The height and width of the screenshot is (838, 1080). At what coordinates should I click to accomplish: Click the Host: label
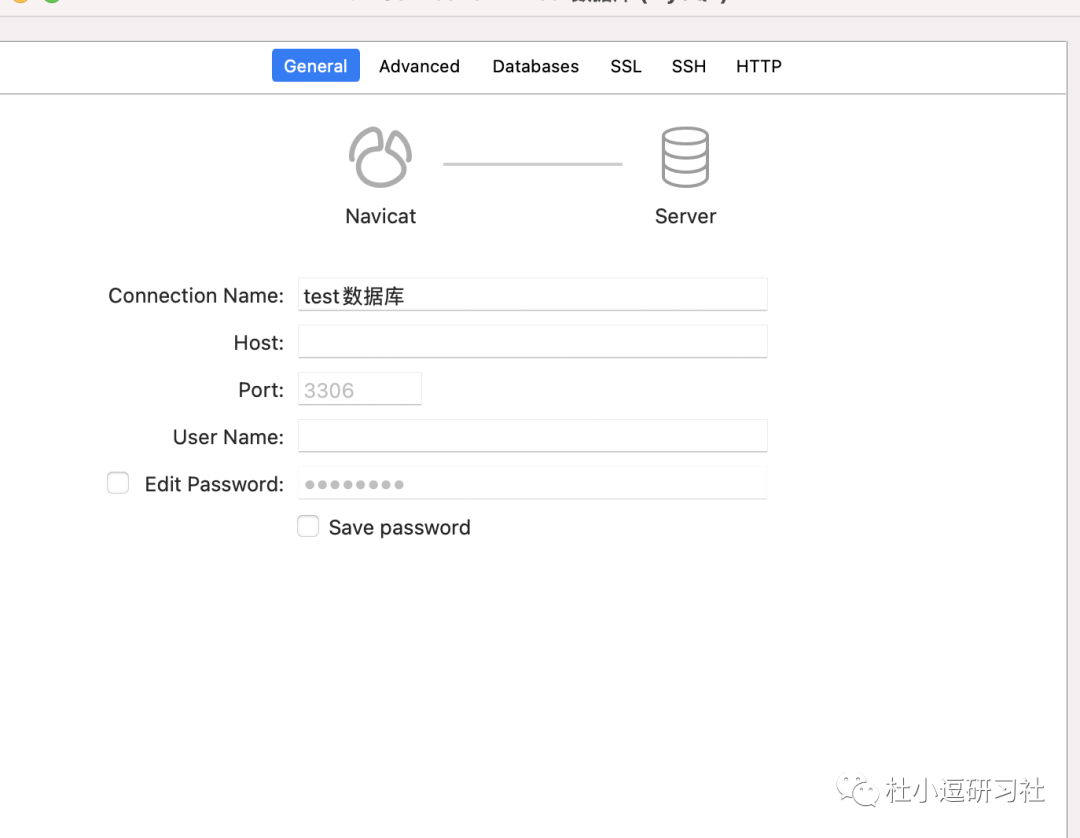[258, 342]
